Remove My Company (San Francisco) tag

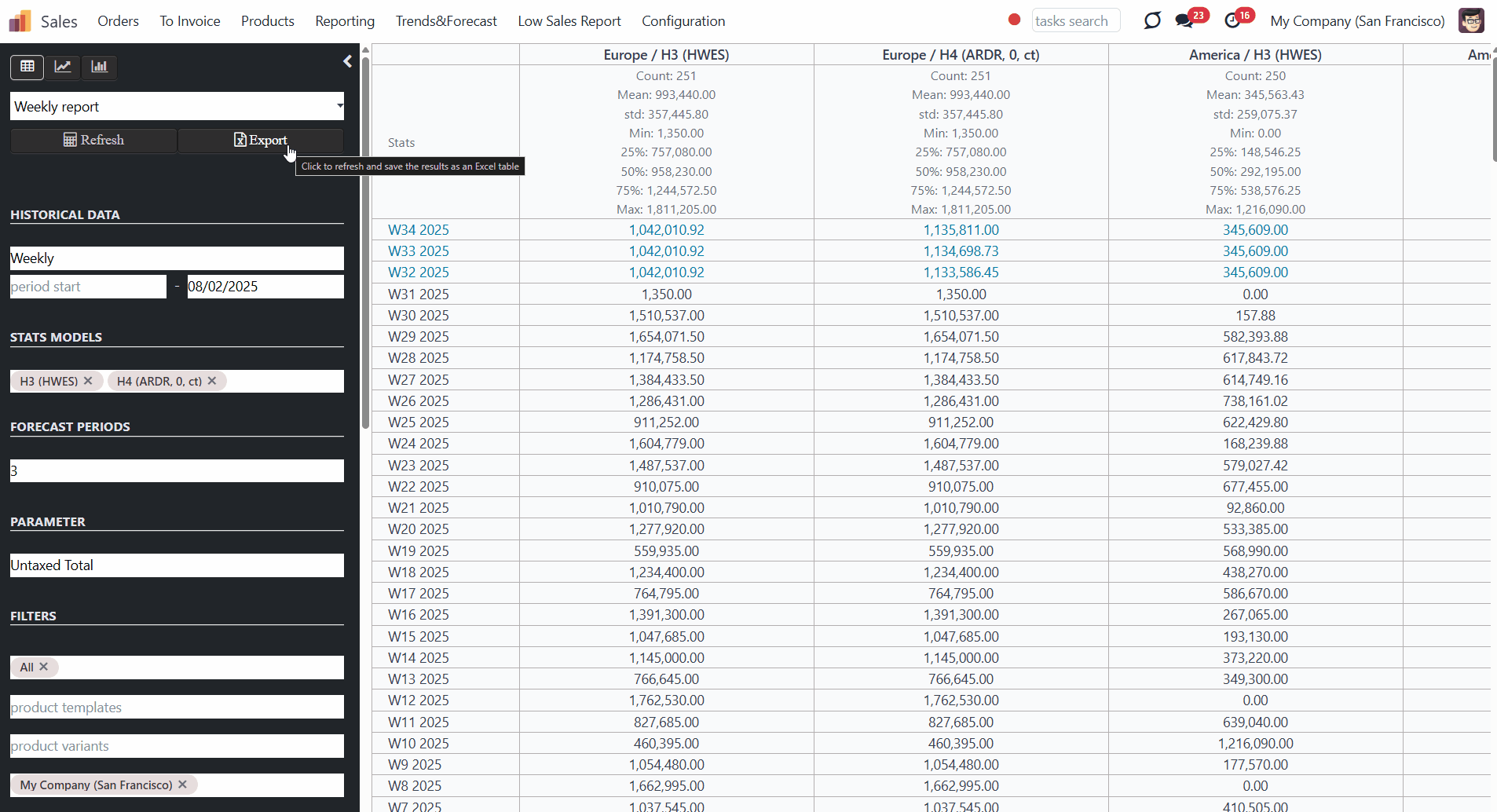point(182,785)
